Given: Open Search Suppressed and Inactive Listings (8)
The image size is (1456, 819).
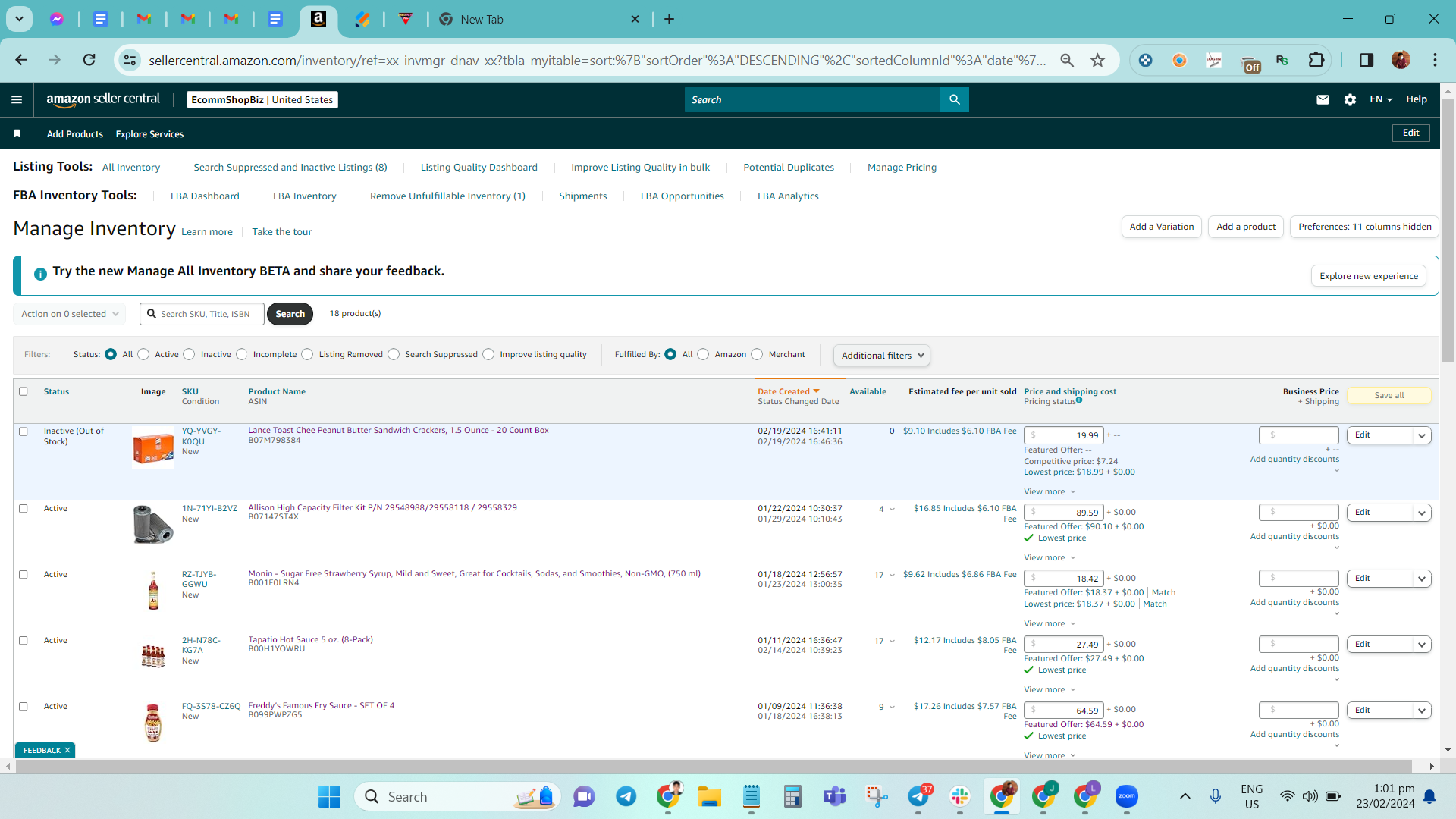Looking at the screenshot, I should pyautogui.click(x=290, y=168).
